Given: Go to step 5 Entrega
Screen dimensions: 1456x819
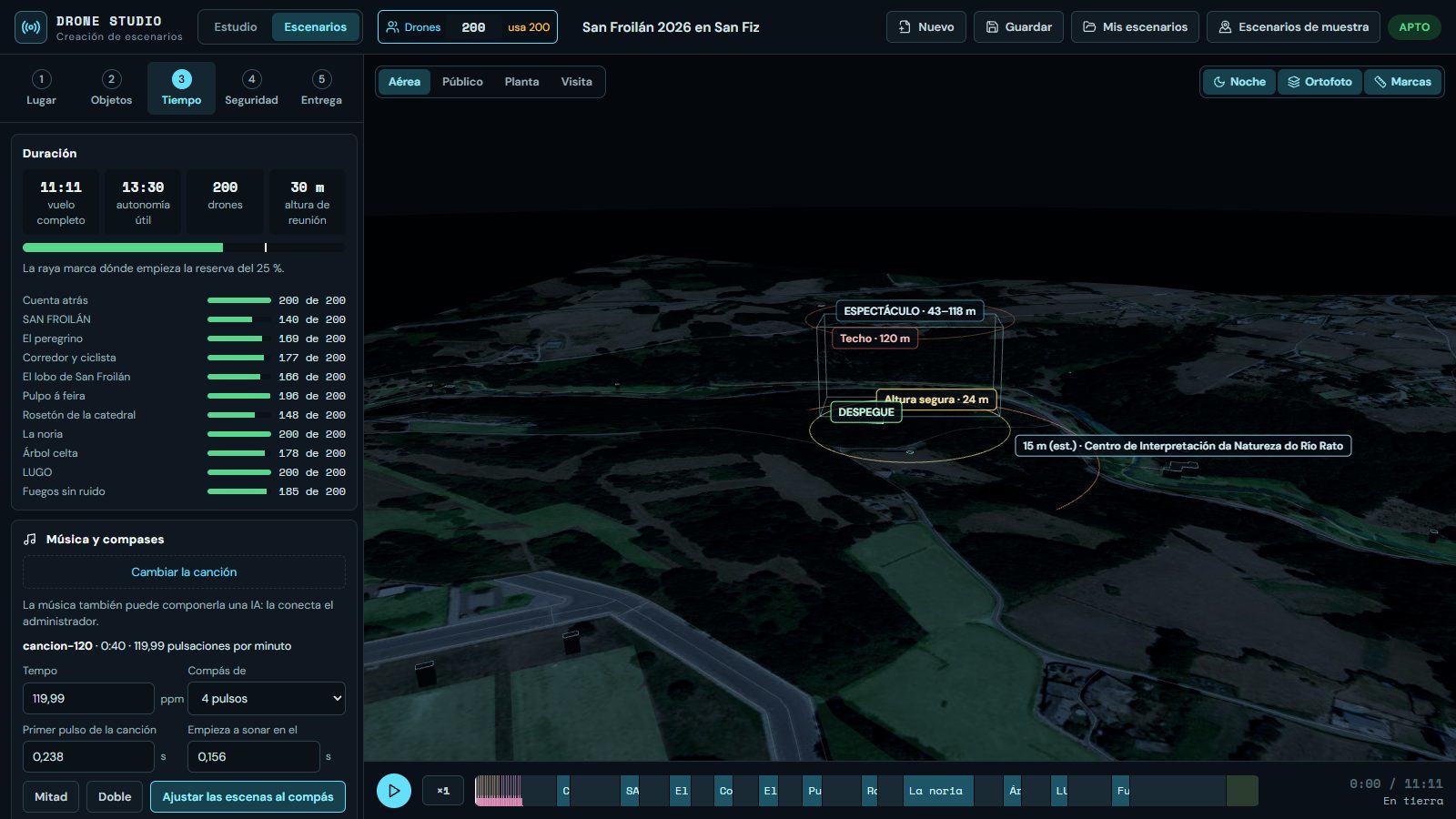Looking at the screenshot, I should (x=321, y=88).
